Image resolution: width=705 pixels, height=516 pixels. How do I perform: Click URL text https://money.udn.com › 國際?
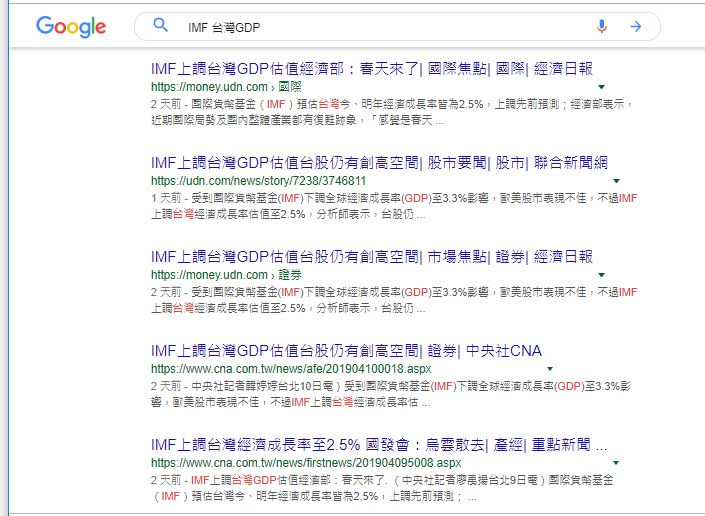226,87
